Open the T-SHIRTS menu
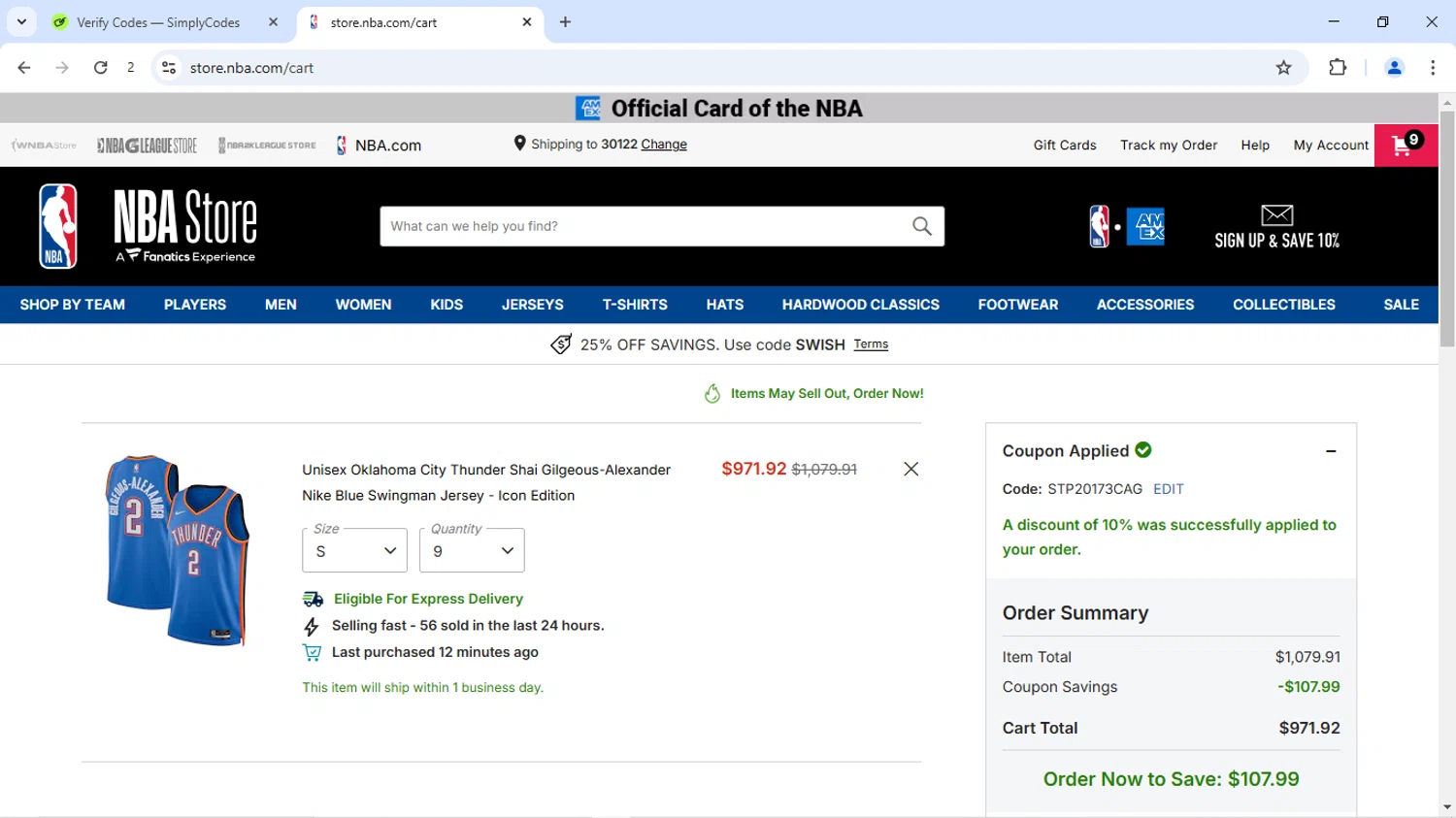The height and width of the screenshot is (818, 1456). click(635, 305)
